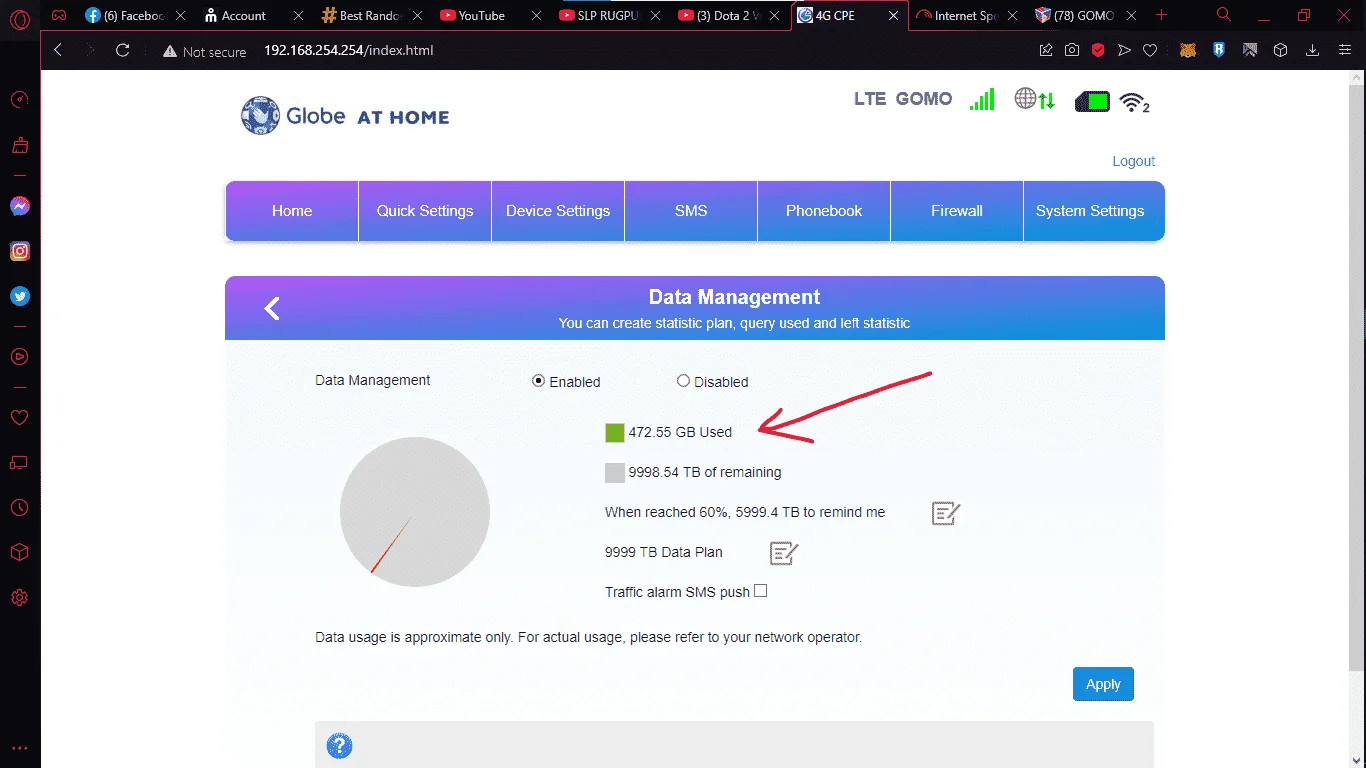Image resolution: width=1366 pixels, height=768 pixels.
Task: Open Extensions cube in the sidebar
Action: tap(19, 553)
